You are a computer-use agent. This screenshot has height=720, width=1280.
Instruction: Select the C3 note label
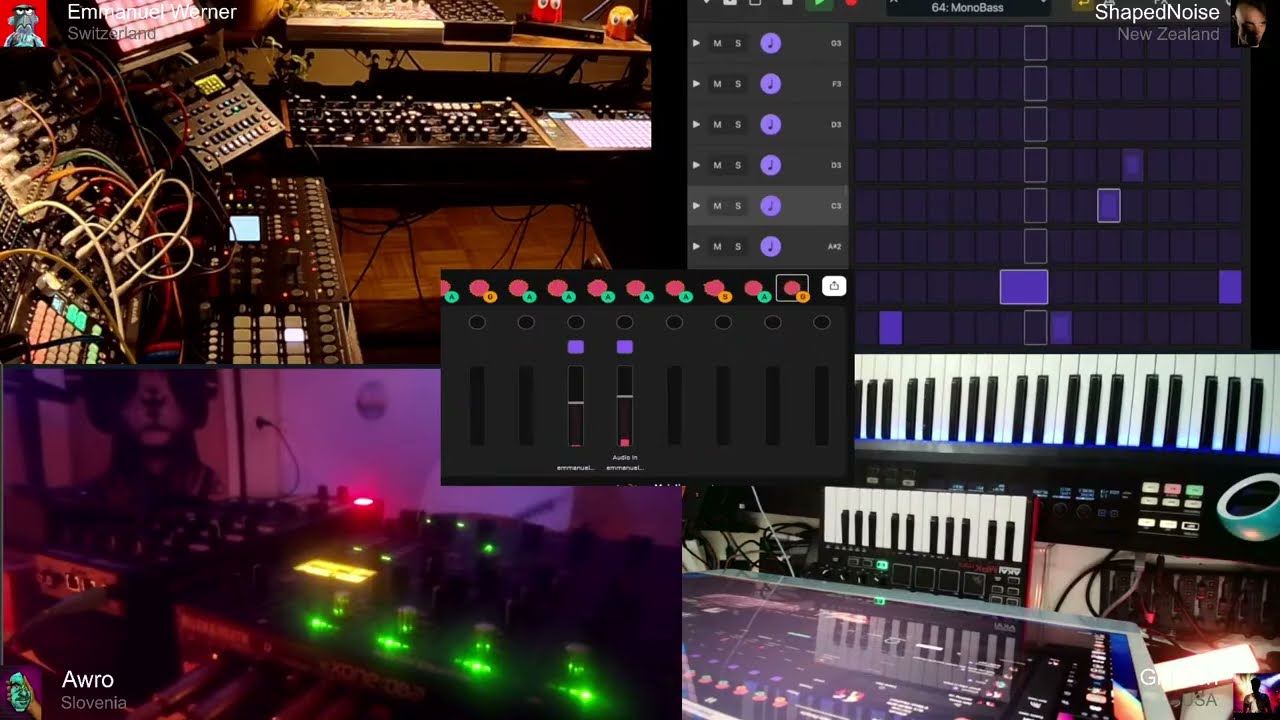point(836,206)
